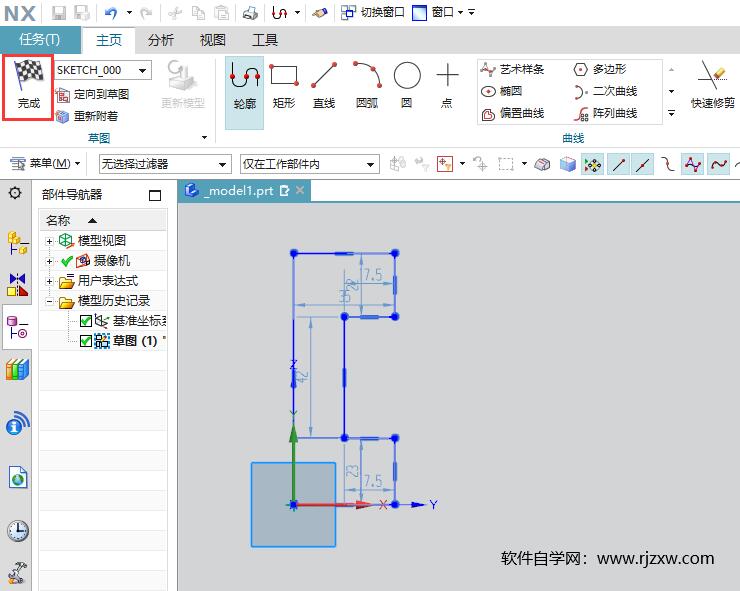Viewport: 740px width, 591px height.
Task: Open the curve gallery more arrow
Action: (672, 113)
